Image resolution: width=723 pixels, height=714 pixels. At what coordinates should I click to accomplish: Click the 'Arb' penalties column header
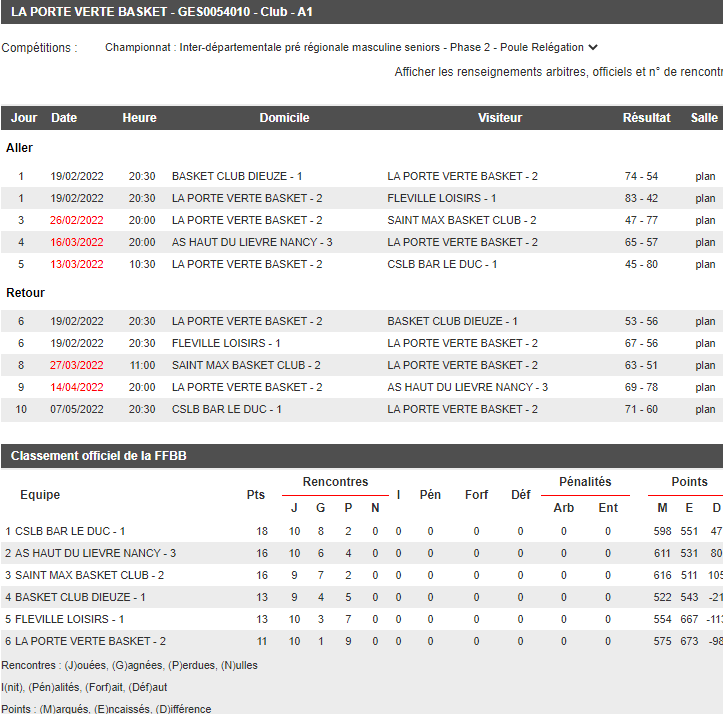point(563,507)
